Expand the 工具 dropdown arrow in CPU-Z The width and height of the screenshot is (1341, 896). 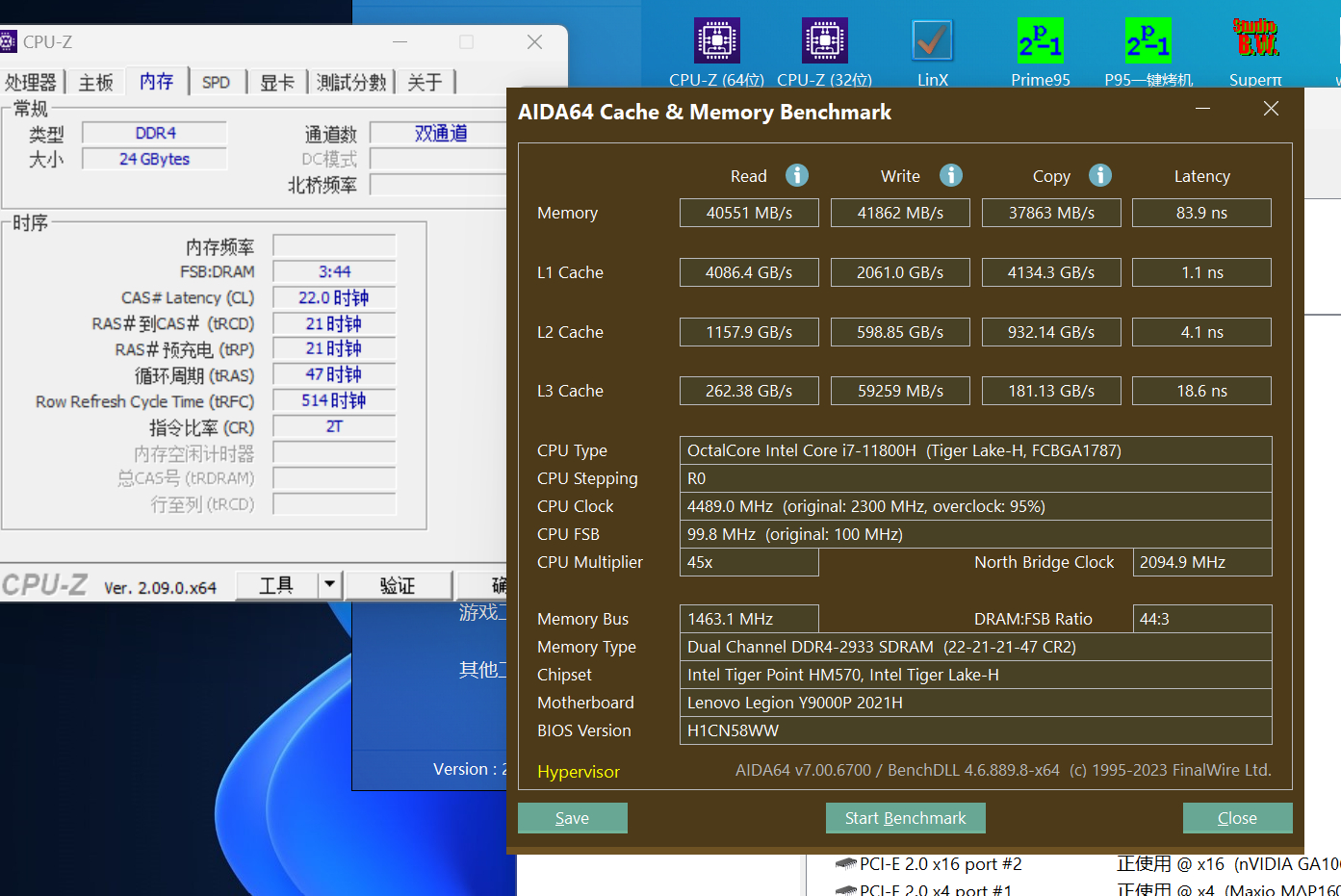point(329,585)
